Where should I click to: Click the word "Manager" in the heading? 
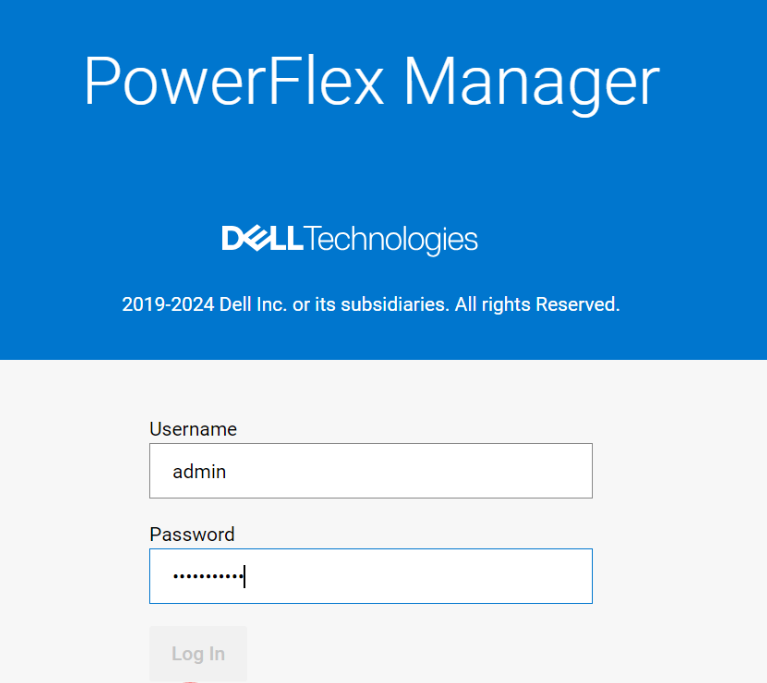pos(531,82)
